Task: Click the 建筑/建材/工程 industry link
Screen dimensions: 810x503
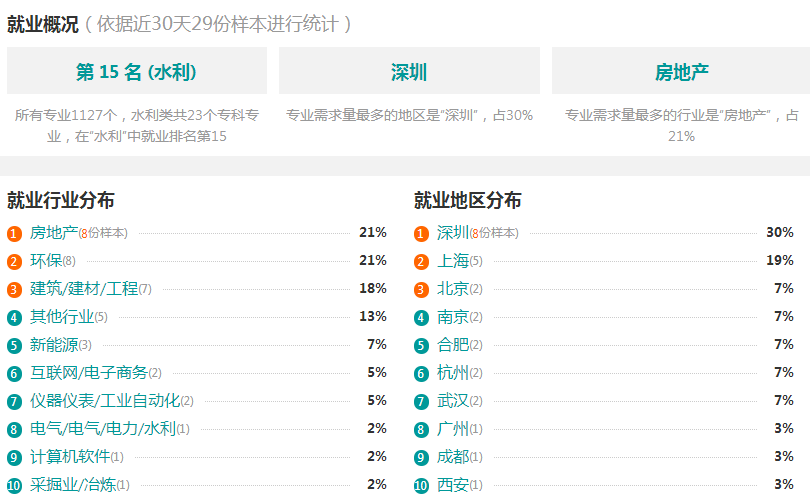Action: [x=84, y=289]
